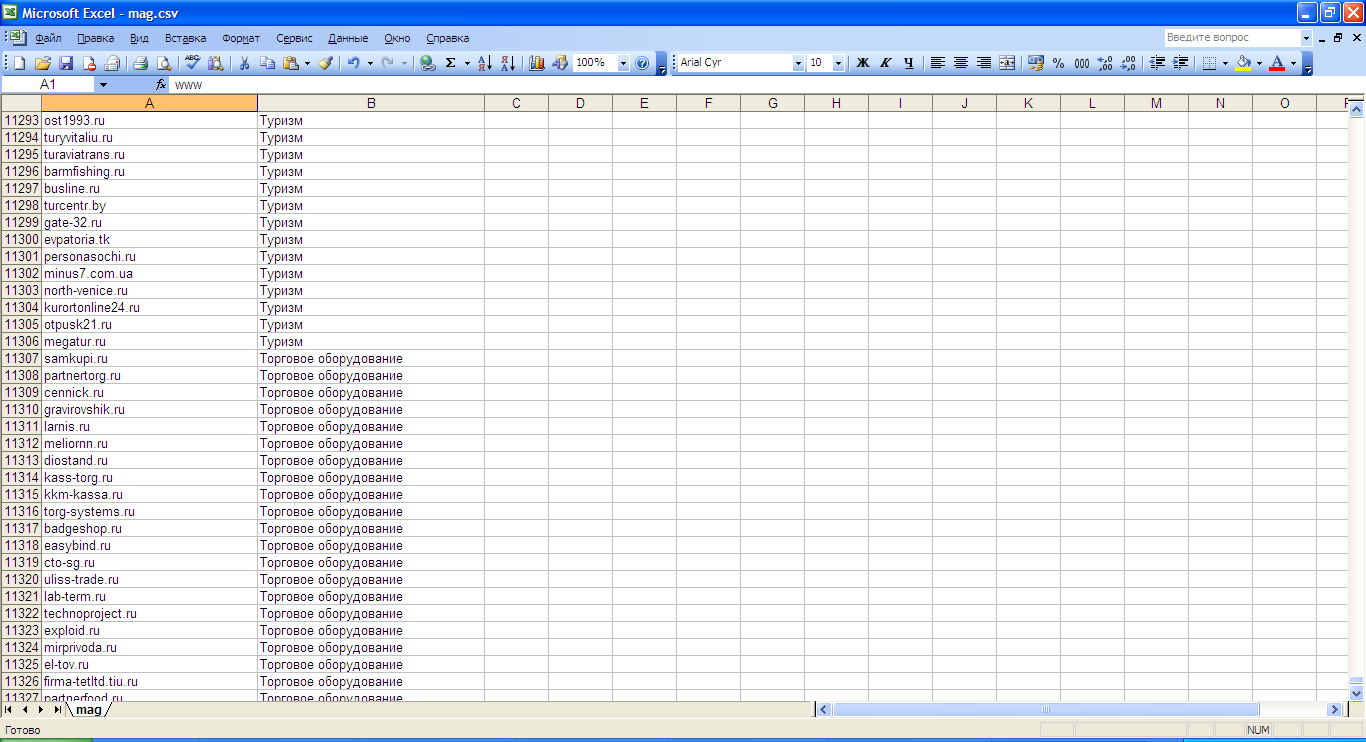Click the Введите вопрос help field
Image resolution: width=1366 pixels, height=742 pixels.
[x=1231, y=37]
